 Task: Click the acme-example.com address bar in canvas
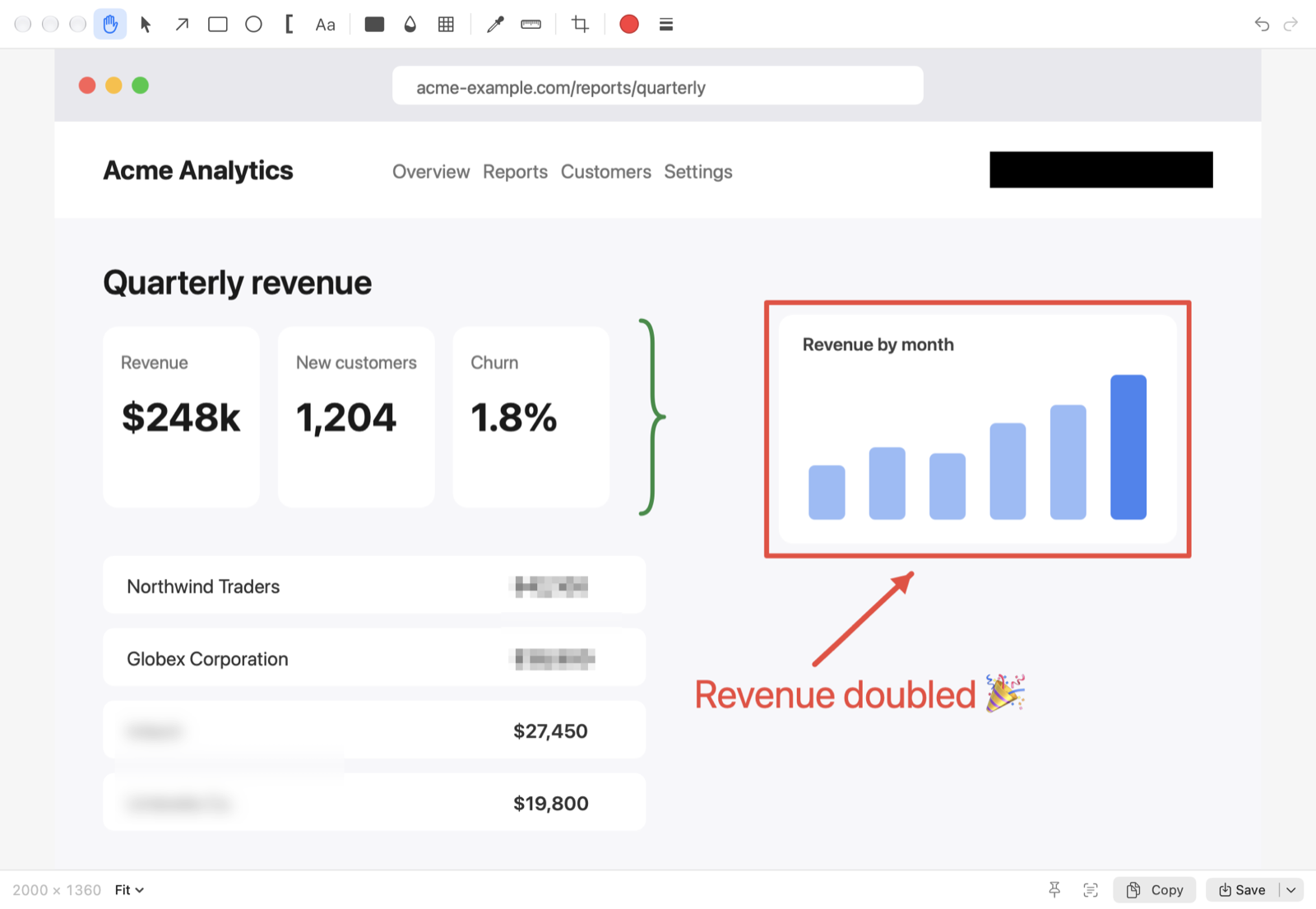pyautogui.click(x=658, y=86)
